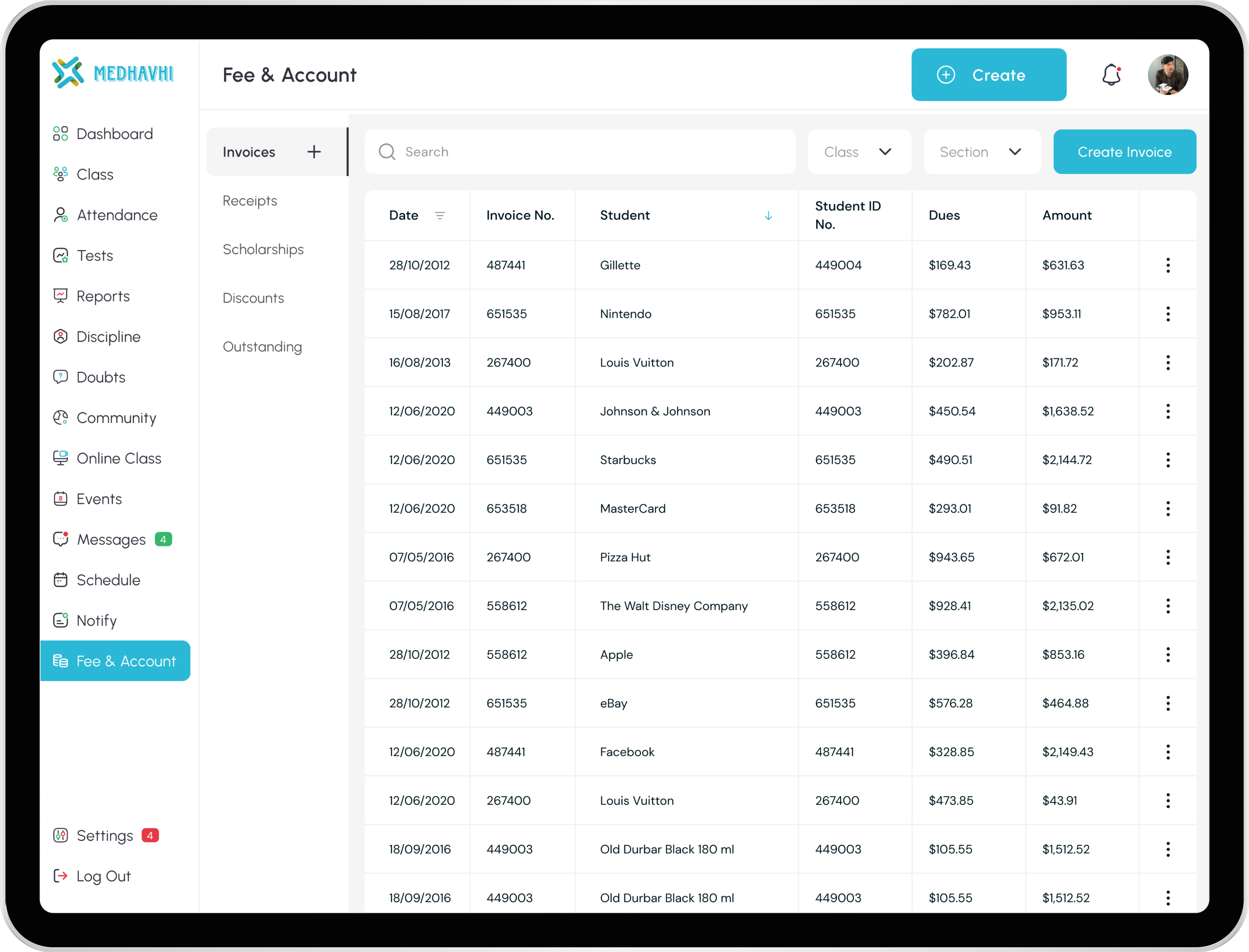Open the profile picture in top right
The image size is (1249, 952).
pyautogui.click(x=1168, y=74)
